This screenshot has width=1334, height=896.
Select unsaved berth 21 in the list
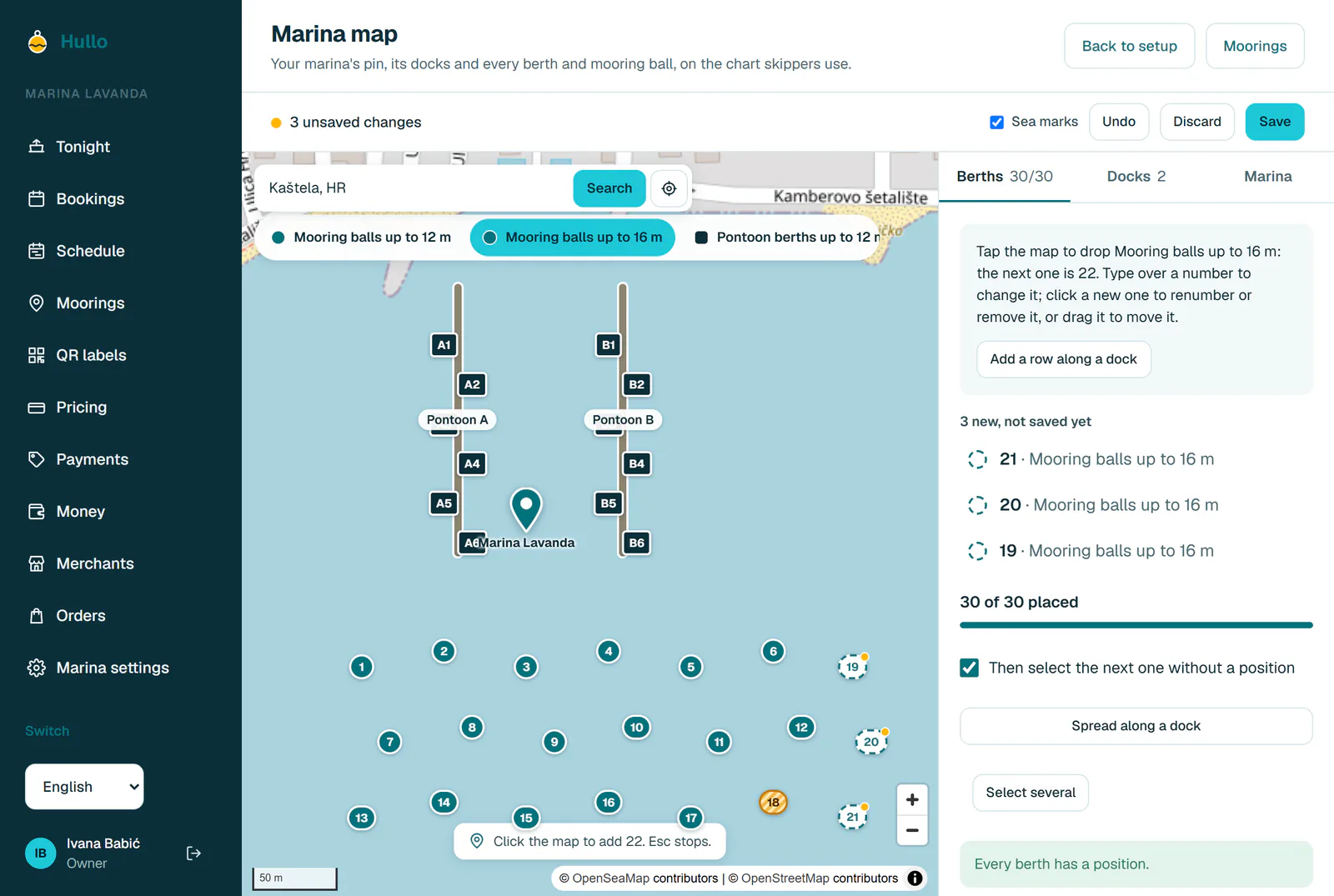coord(1136,459)
